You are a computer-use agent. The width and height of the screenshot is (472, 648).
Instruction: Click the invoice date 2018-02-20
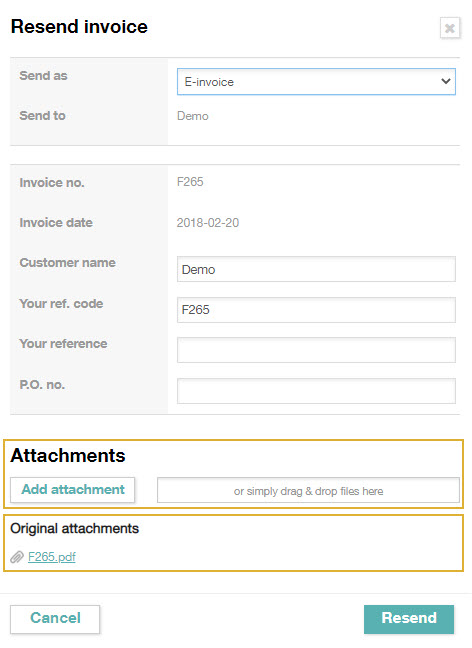[x=208, y=223]
